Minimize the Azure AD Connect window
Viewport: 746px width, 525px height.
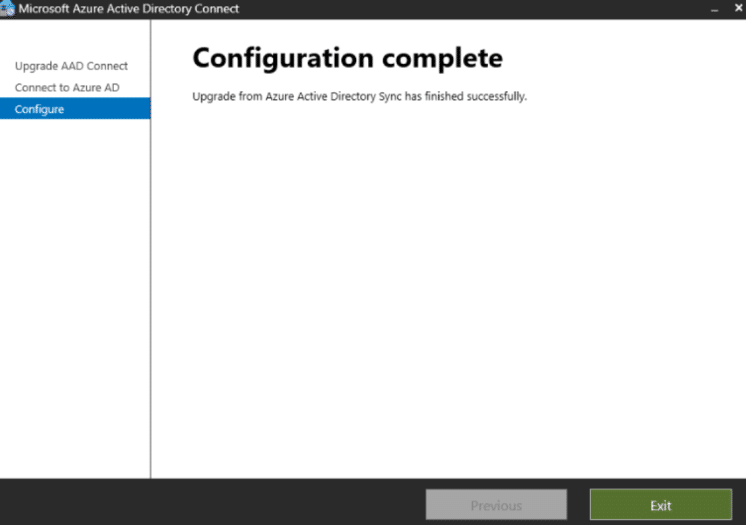[x=715, y=9]
